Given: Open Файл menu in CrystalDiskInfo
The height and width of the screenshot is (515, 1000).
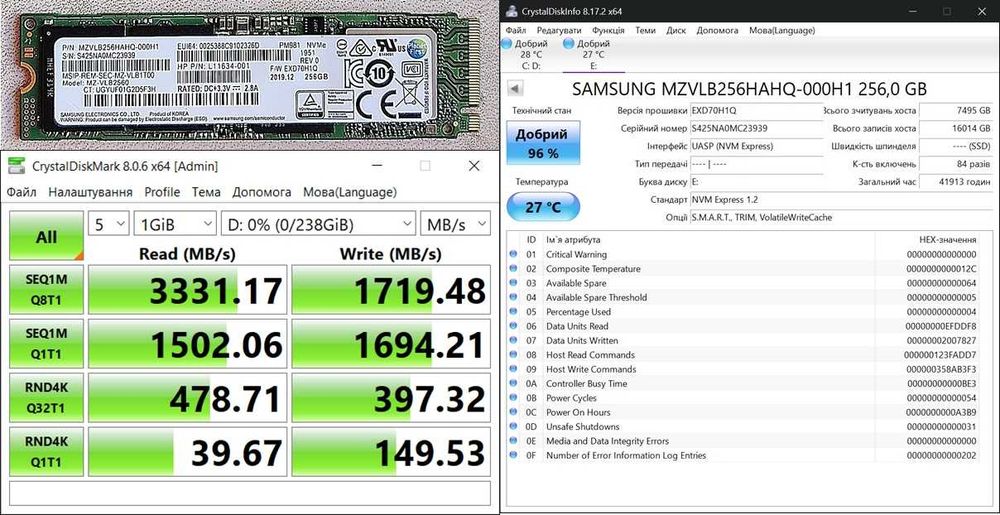Looking at the screenshot, I should point(515,30).
